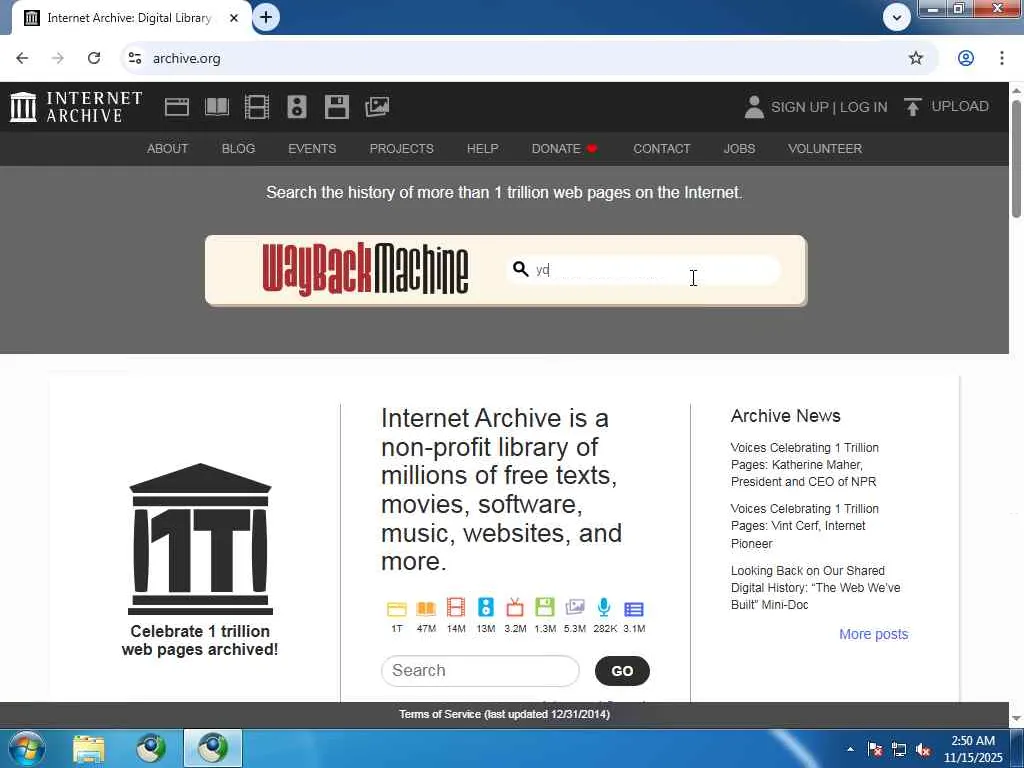The height and width of the screenshot is (768, 1024).
Task: Open the 5.3M images collection icon
Action: (x=575, y=607)
